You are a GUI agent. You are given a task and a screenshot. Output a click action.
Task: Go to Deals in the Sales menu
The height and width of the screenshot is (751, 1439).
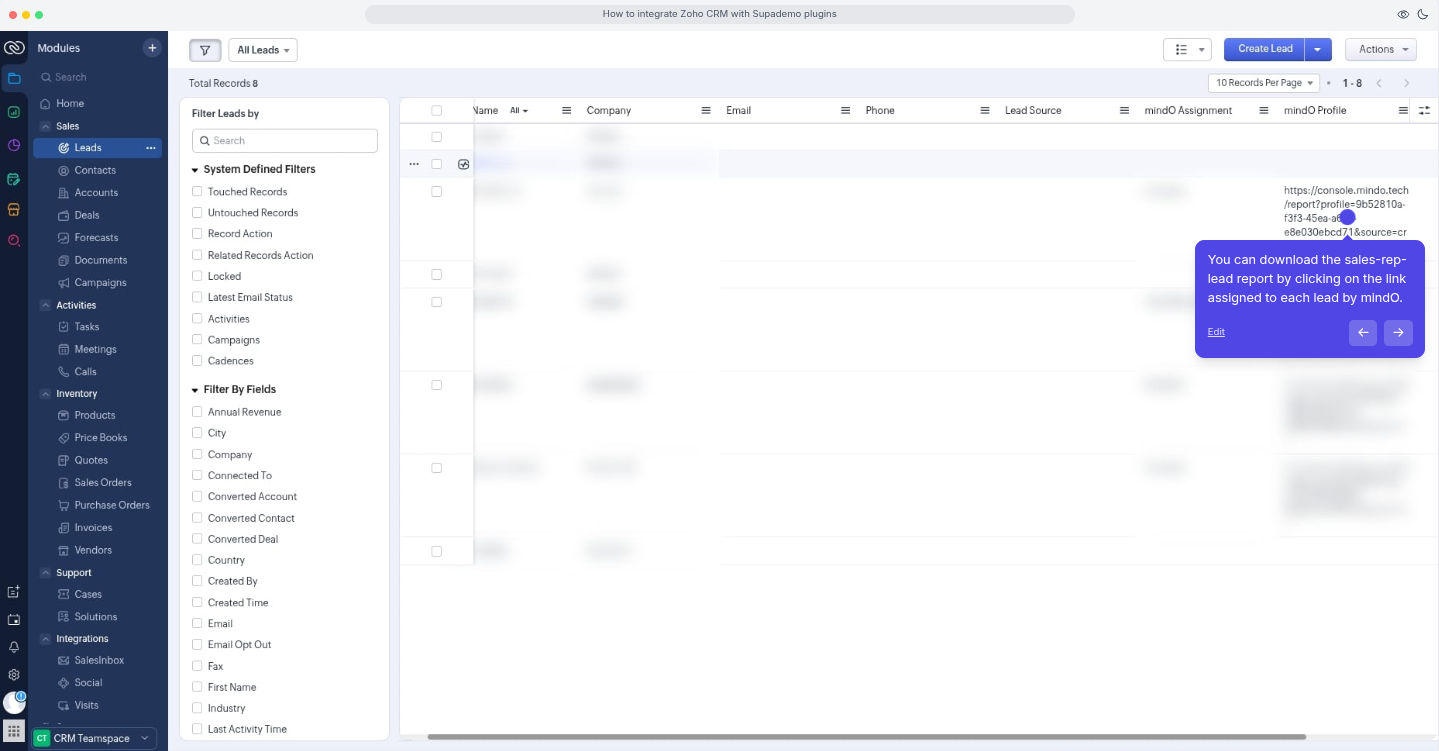coord(87,215)
